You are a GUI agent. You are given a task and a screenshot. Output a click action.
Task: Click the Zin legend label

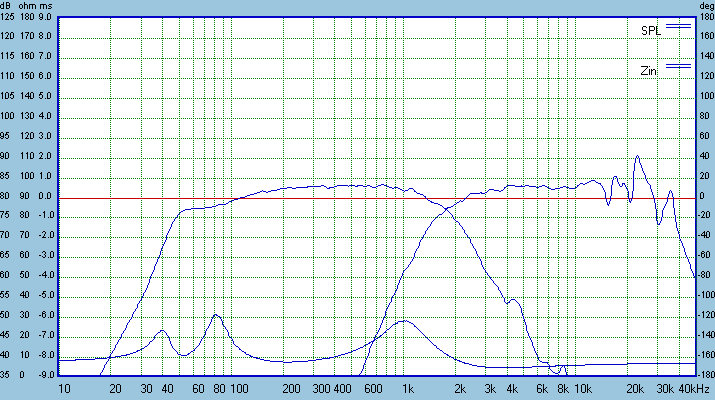tap(650, 72)
